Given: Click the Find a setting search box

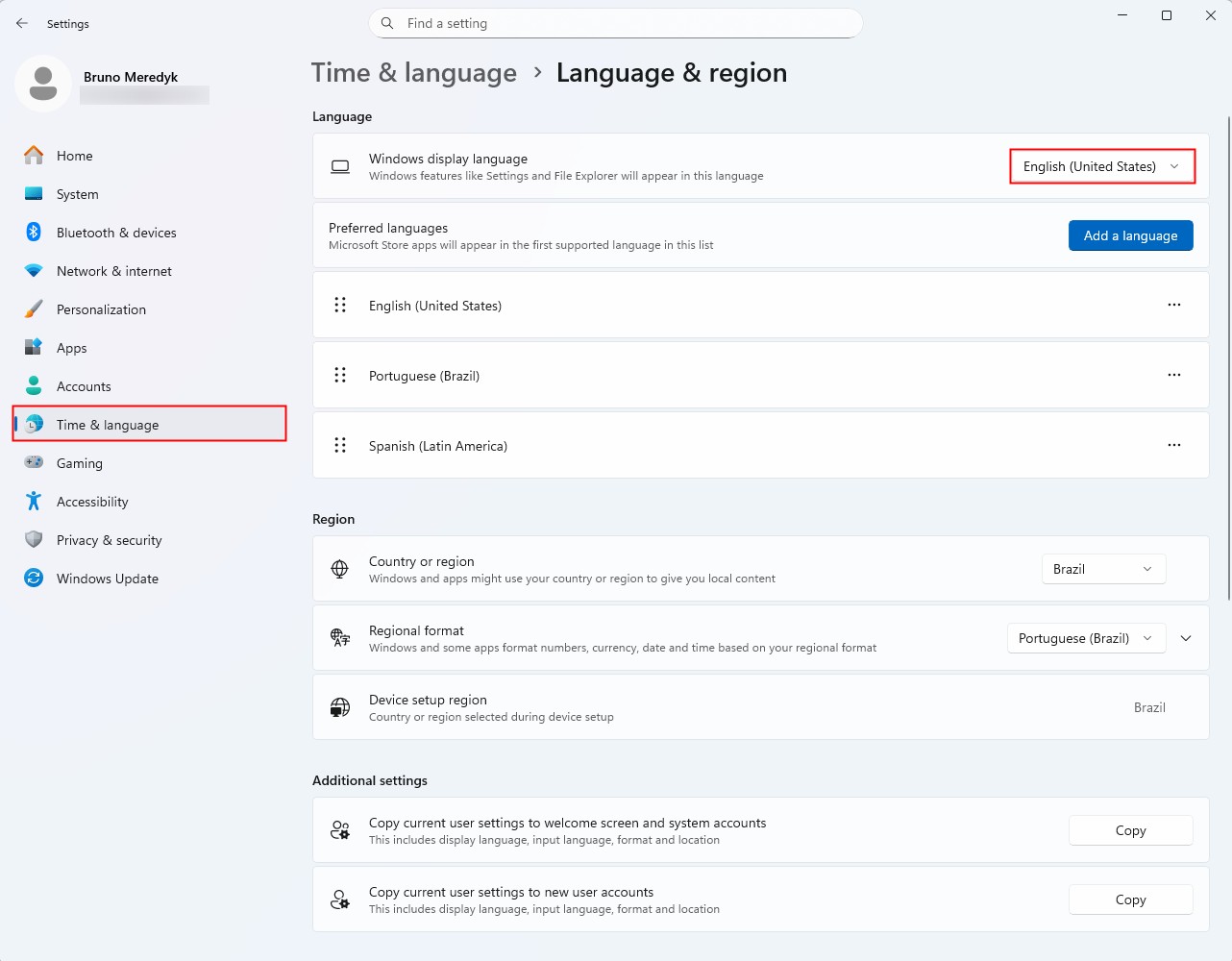Looking at the screenshot, I should pyautogui.click(x=616, y=23).
